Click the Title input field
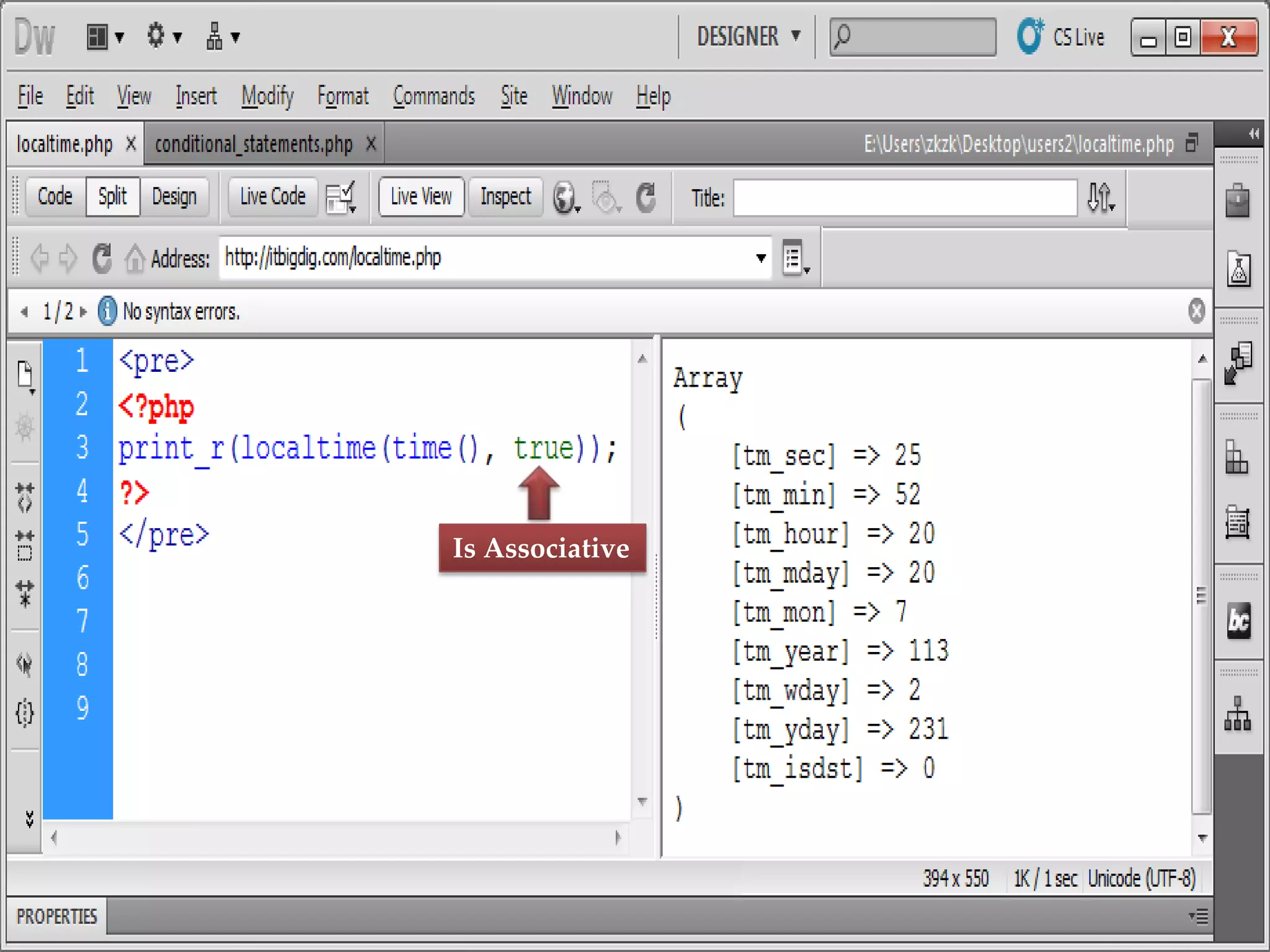The width and height of the screenshot is (1270, 952). (x=905, y=198)
